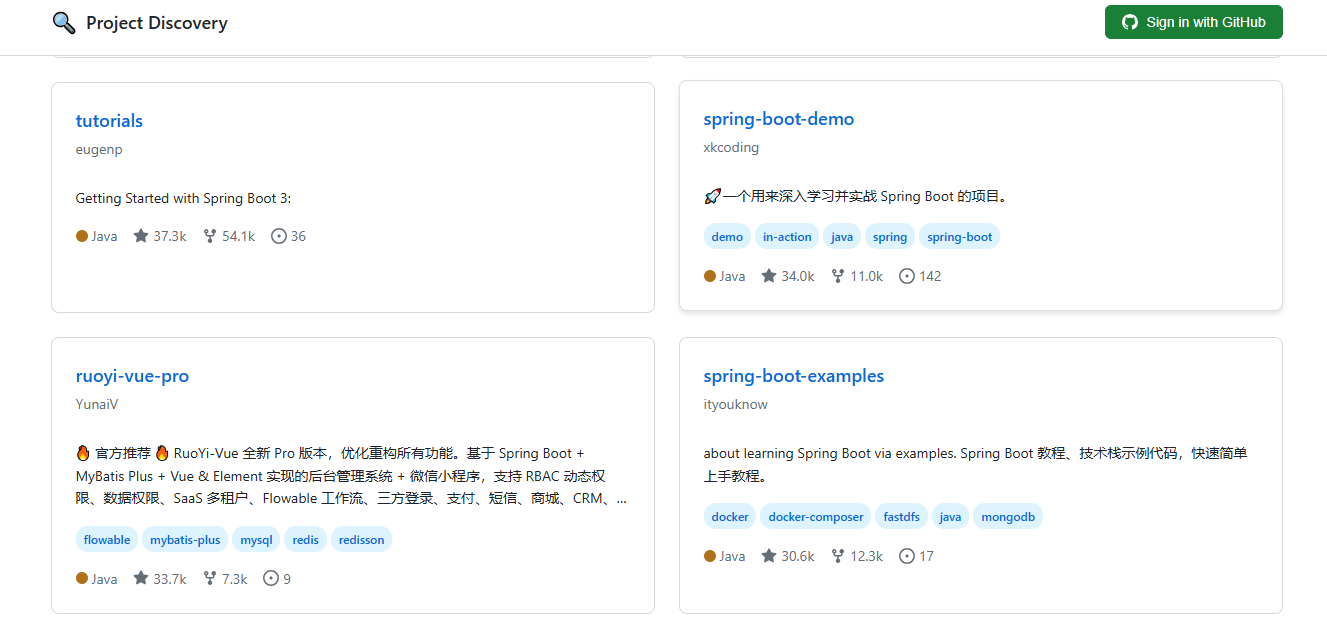Click the Java language dot in tutorials card

click(x=82, y=236)
